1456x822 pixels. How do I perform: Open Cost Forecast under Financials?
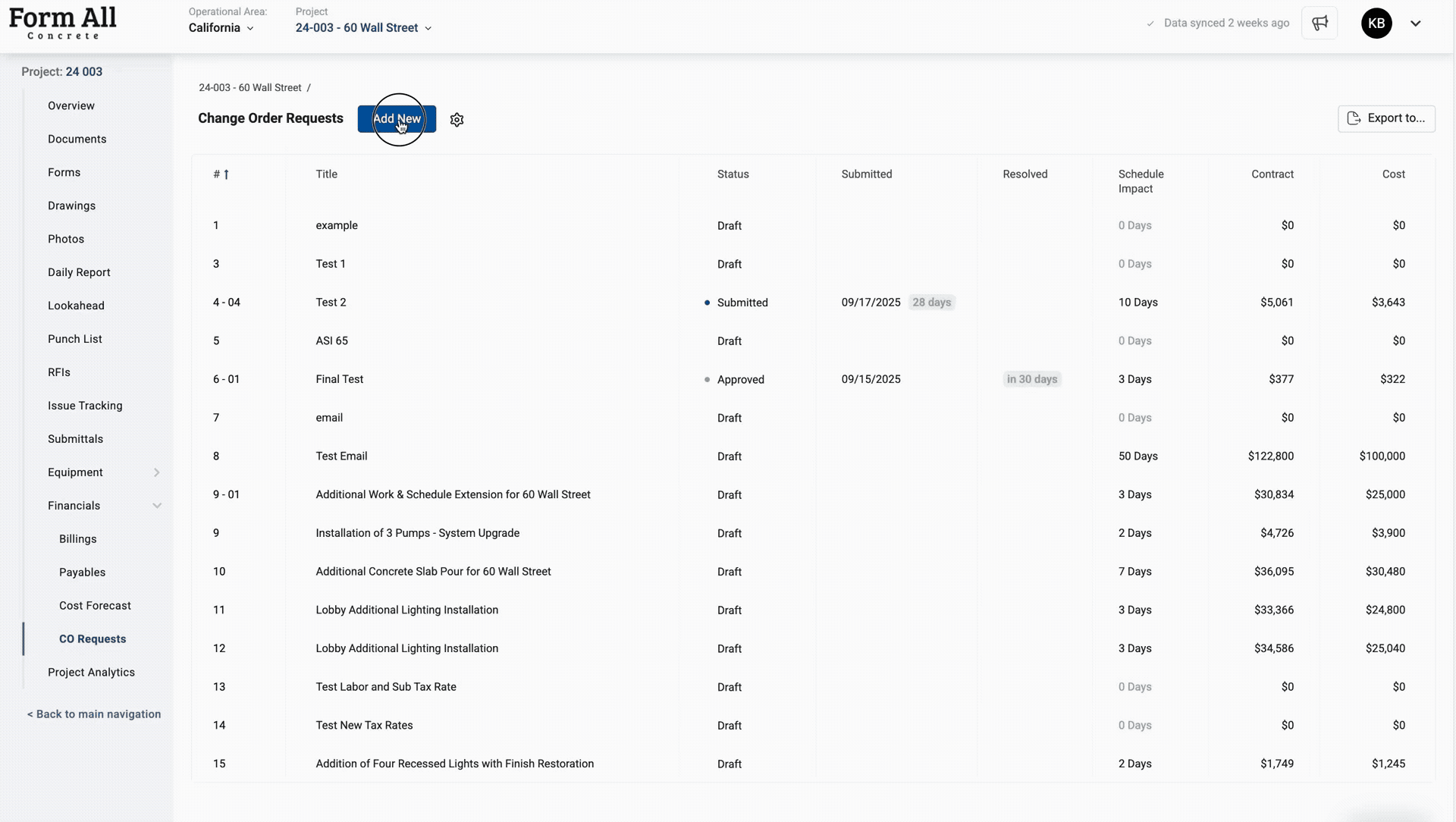[95, 606]
